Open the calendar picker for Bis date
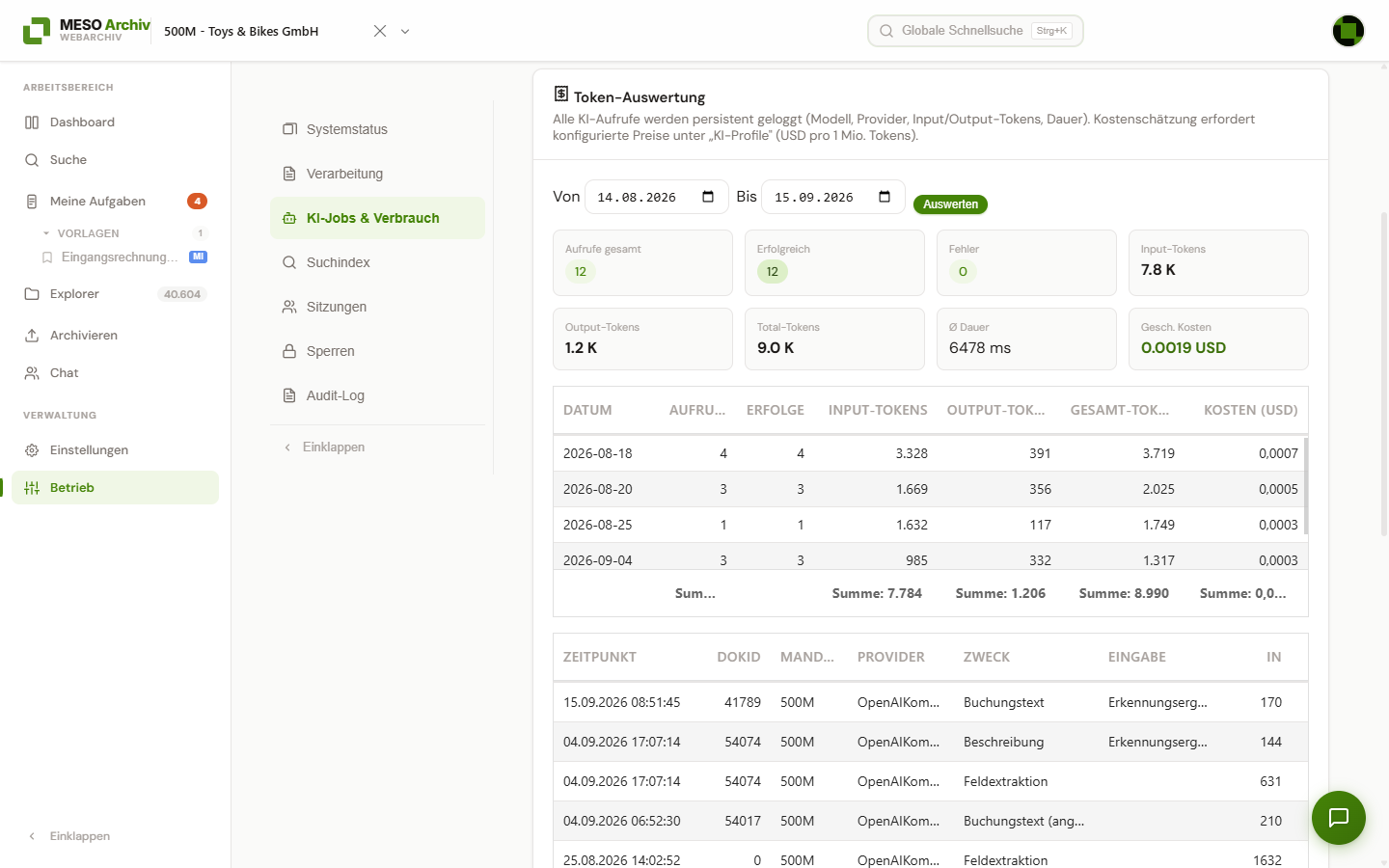This screenshot has width=1389, height=868. pos(885,197)
